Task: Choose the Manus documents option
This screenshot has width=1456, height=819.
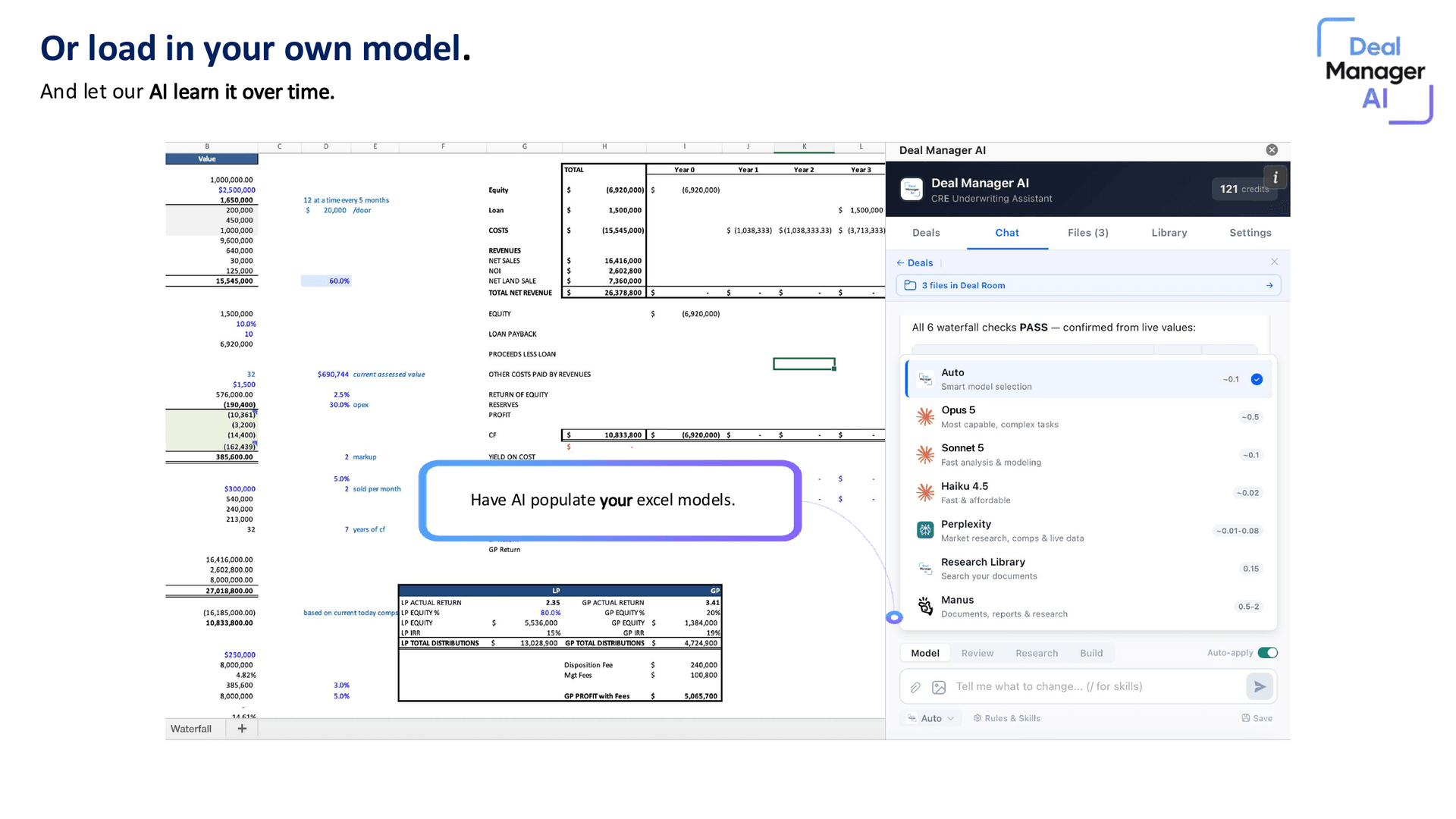Action: [x=1088, y=607]
